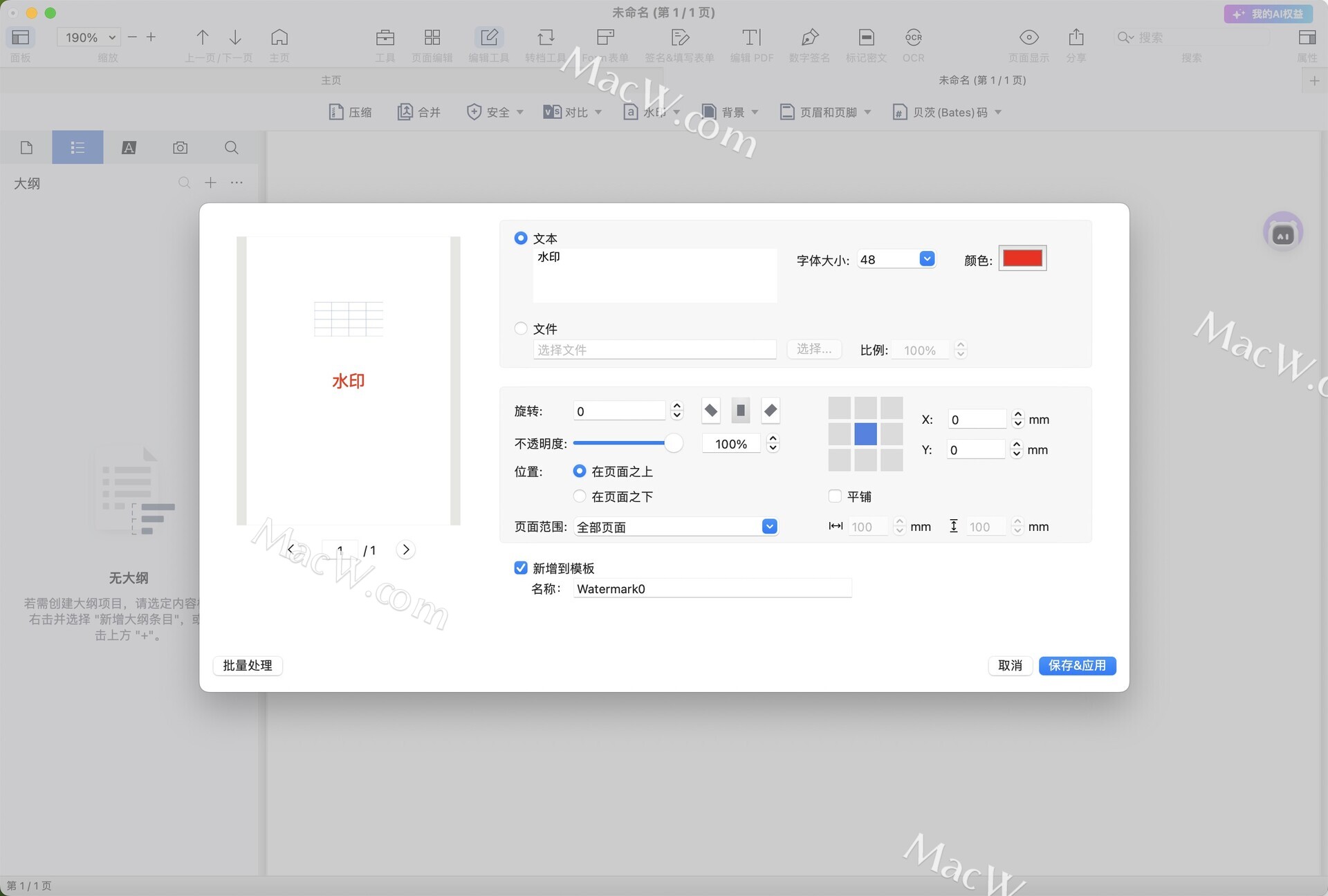Open 页面显示 view options

tap(1029, 37)
